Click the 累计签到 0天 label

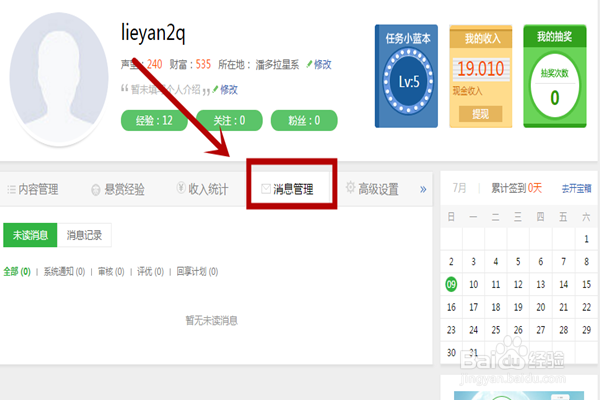tap(517, 188)
